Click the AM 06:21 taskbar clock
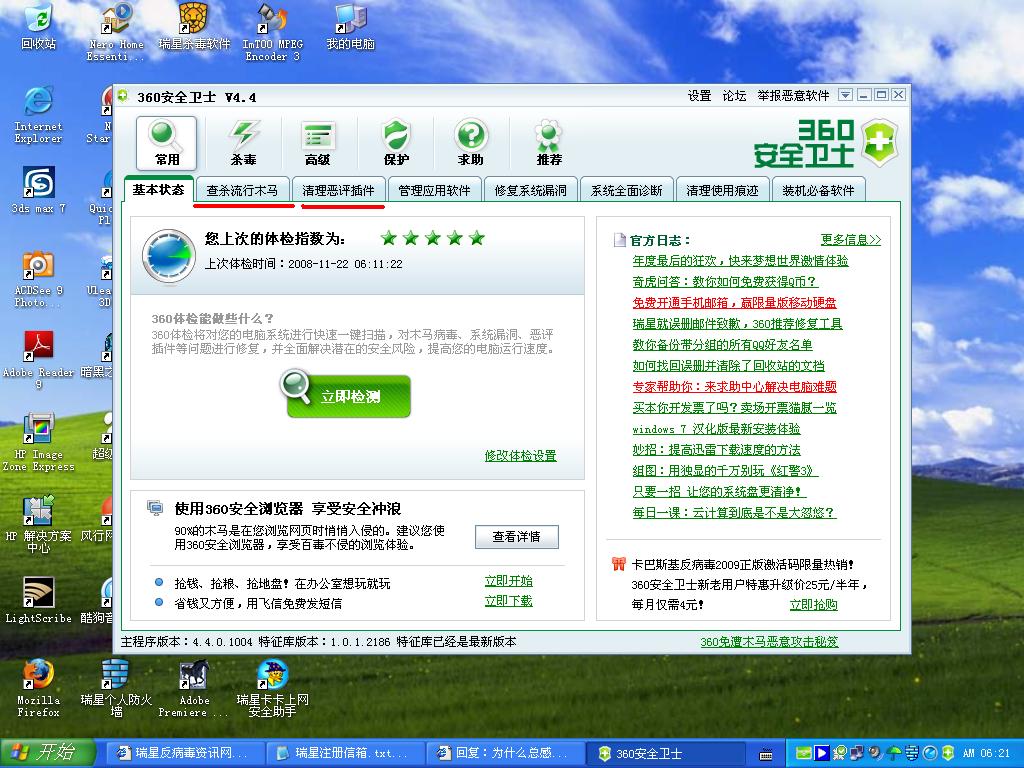Viewport: 1024px width, 768px height. [986, 753]
